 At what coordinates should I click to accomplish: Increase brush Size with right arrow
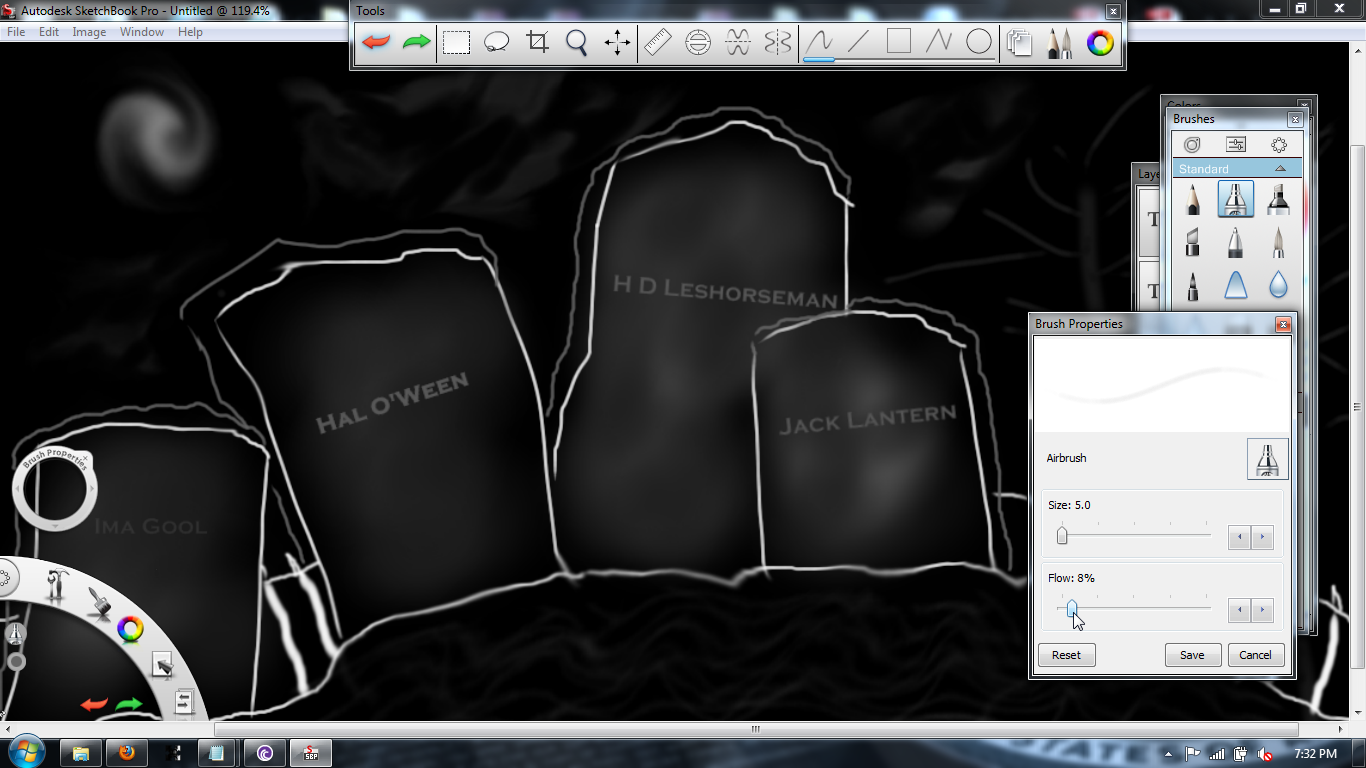[x=1263, y=537]
